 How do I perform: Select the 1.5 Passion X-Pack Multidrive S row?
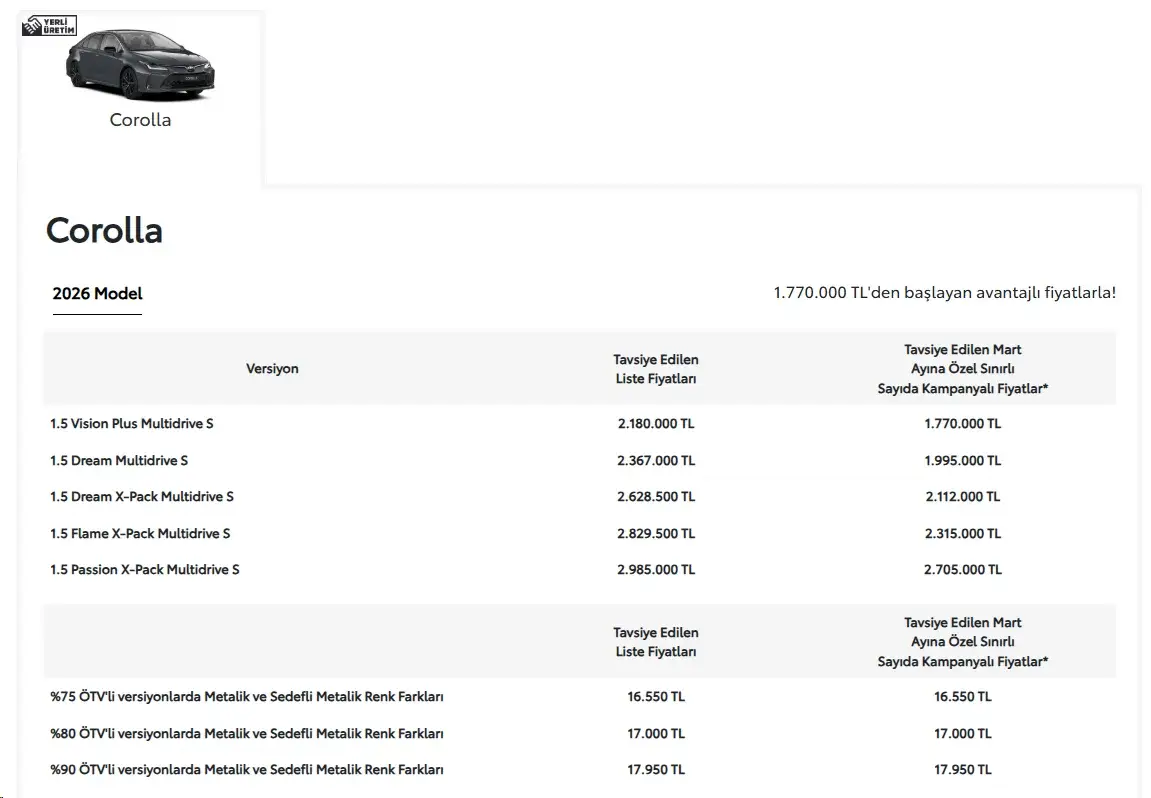click(x=580, y=570)
